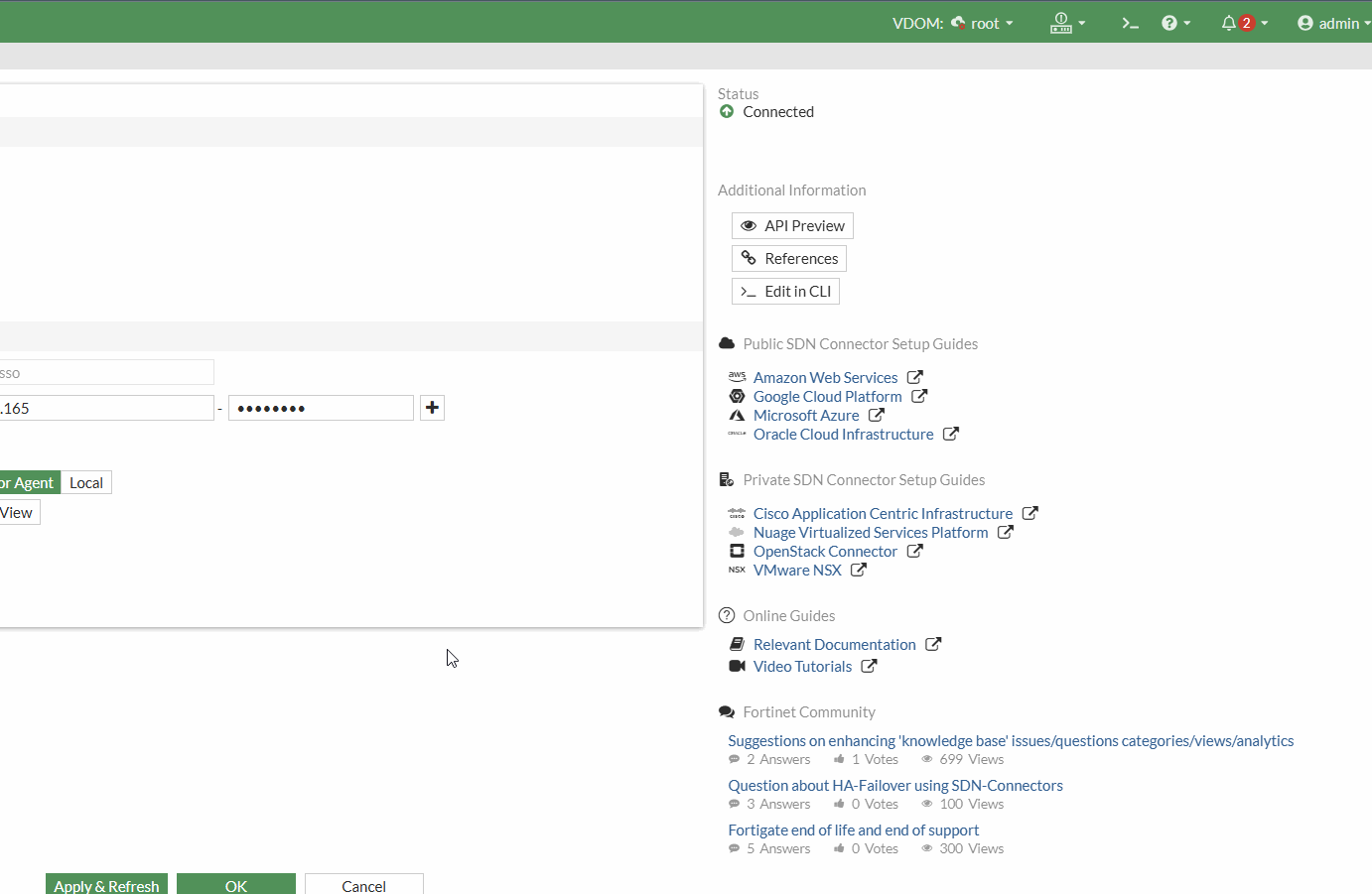This screenshot has height=894, width=1372.
Task: Open the Amazon Web Services guide link
Action: coord(825,378)
